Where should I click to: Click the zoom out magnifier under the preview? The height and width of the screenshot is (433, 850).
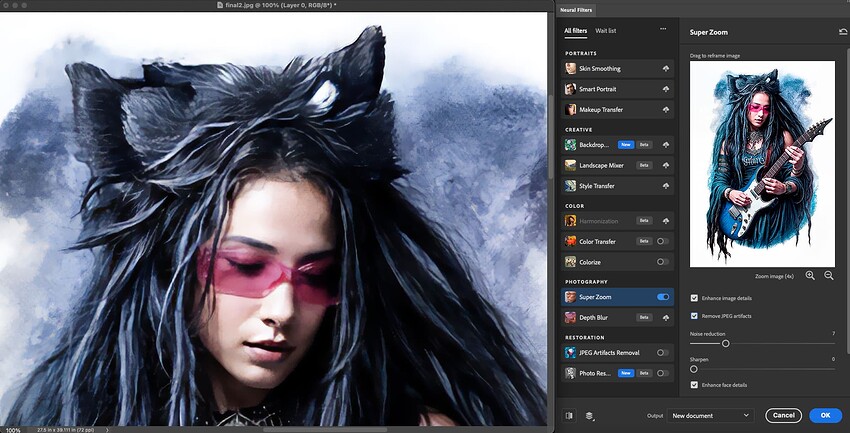[x=829, y=276]
